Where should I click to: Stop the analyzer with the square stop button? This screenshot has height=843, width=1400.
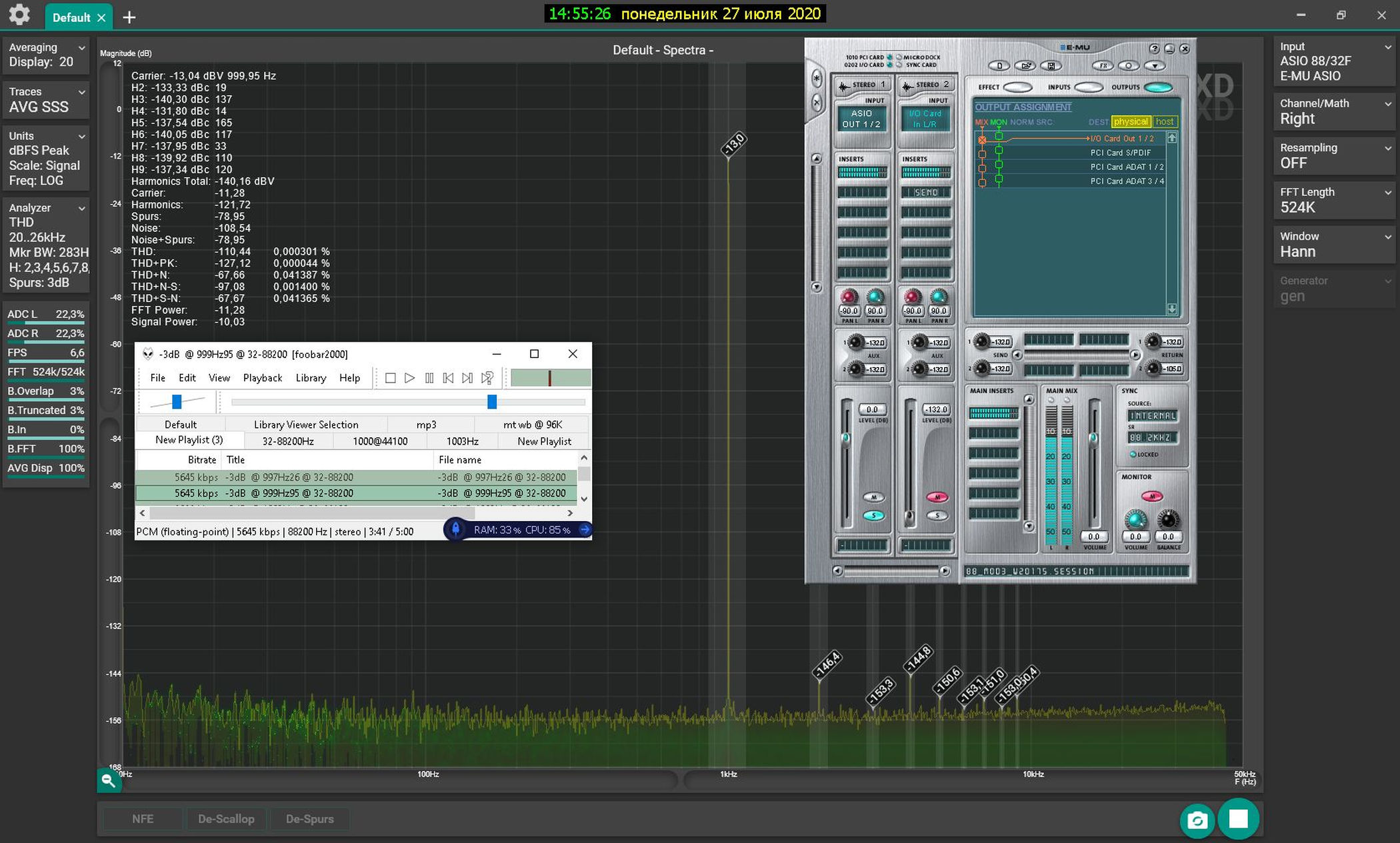1239,819
